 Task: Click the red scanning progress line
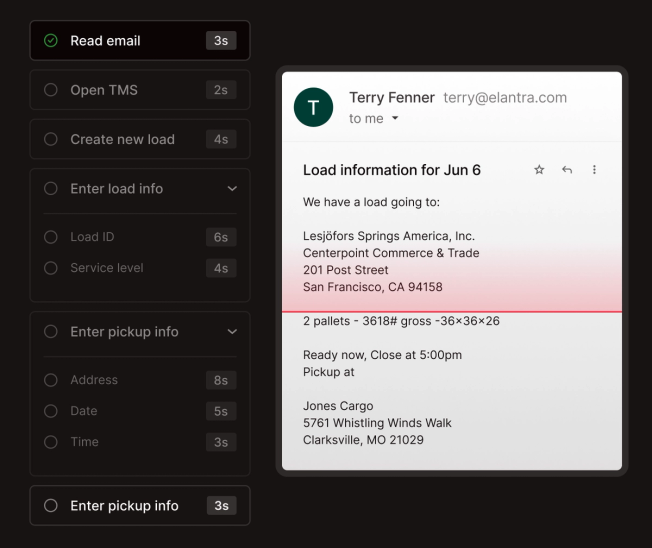tap(452, 311)
